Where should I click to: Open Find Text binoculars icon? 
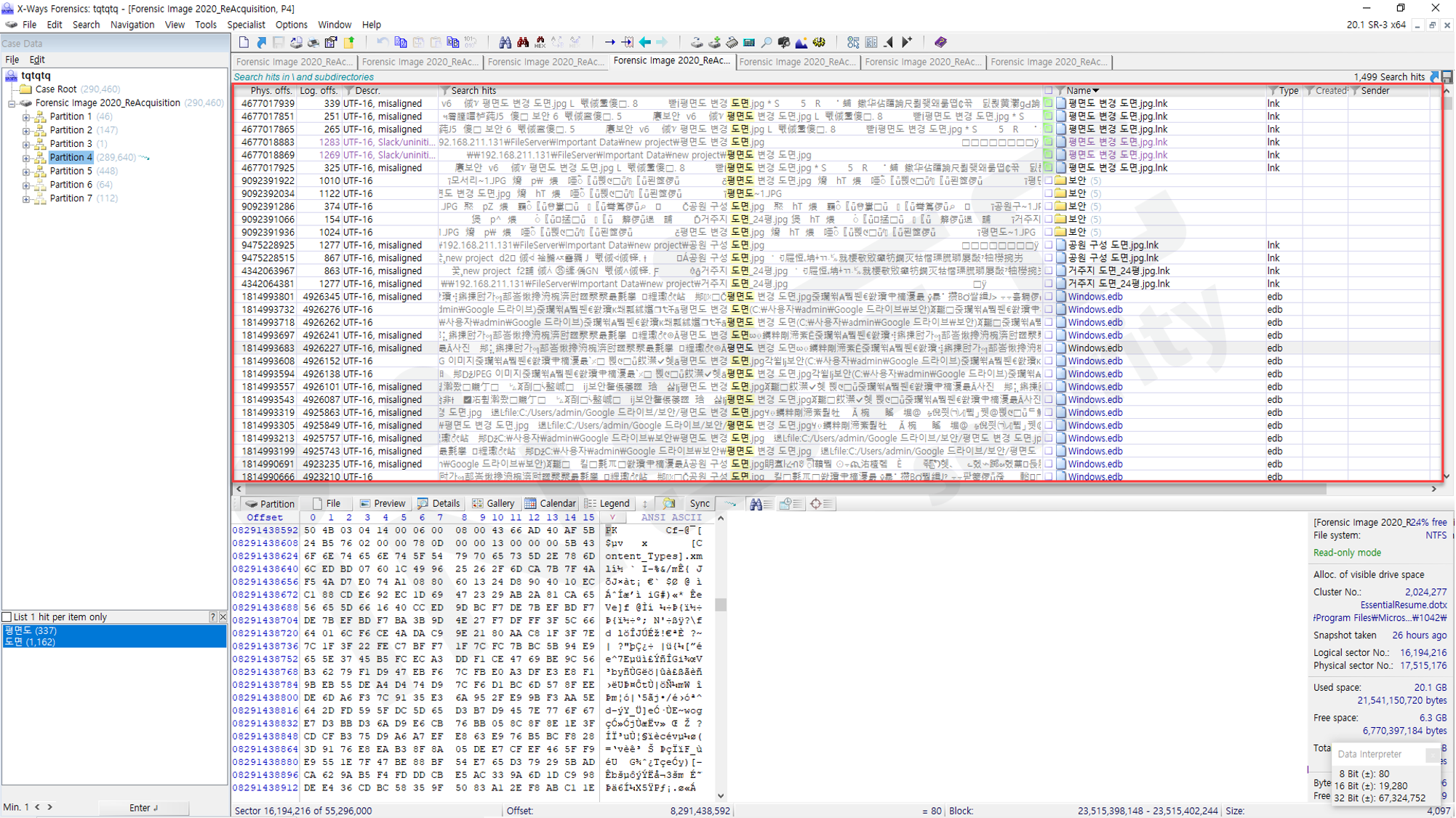coord(505,42)
